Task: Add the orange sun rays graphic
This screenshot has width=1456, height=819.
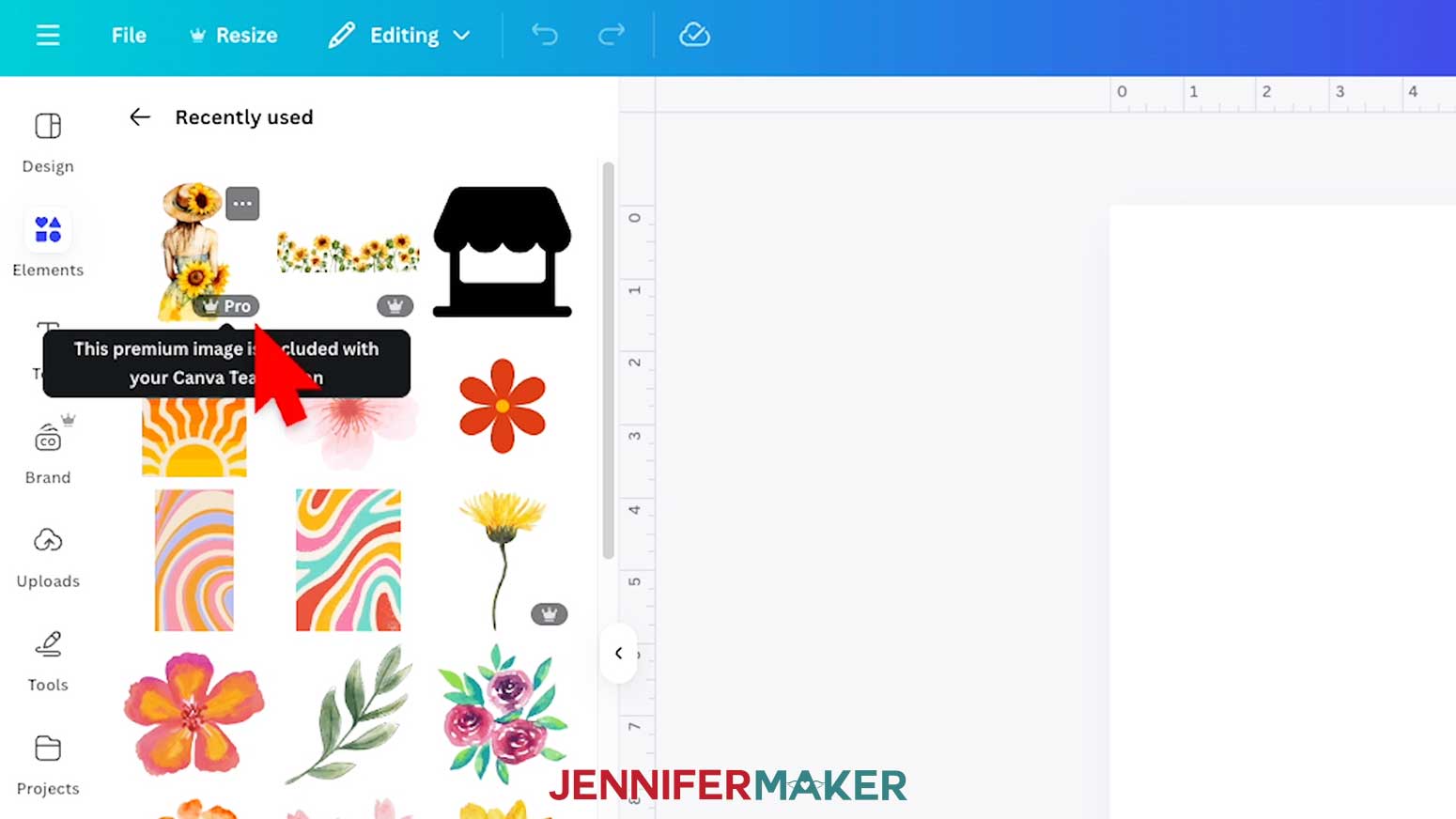Action: pos(194,438)
